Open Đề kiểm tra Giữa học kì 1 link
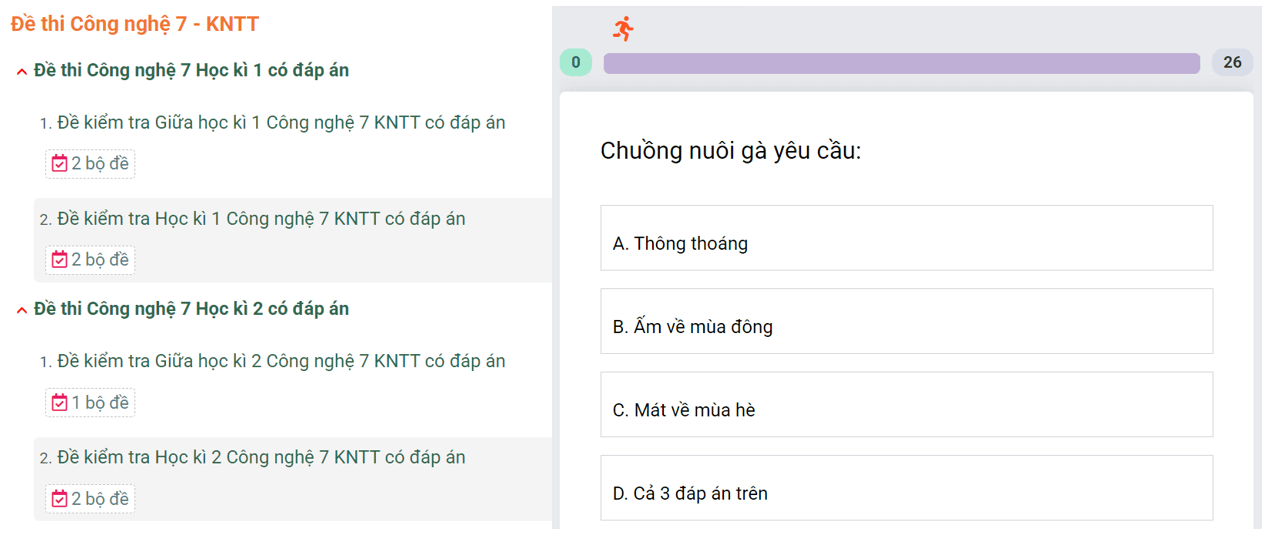1269x540 pixels. tap(280, 123)
